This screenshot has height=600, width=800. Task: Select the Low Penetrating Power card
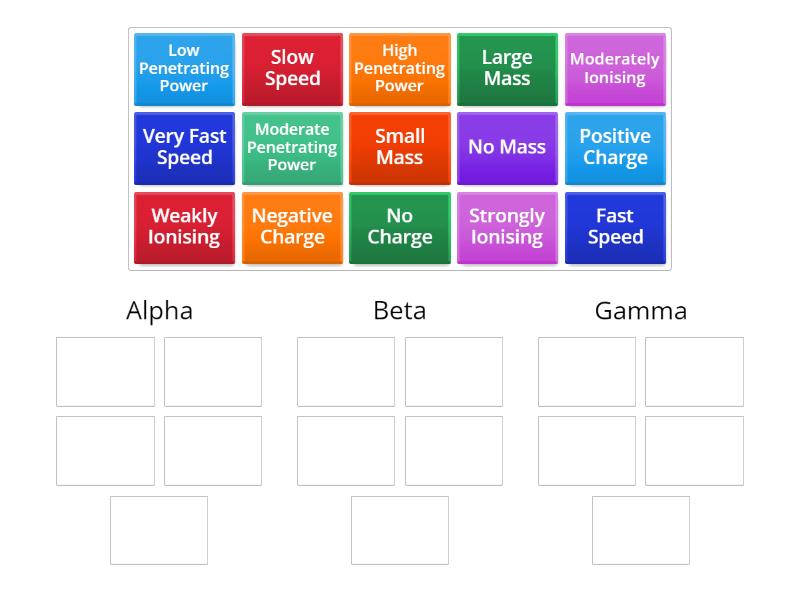click(184, 69)
